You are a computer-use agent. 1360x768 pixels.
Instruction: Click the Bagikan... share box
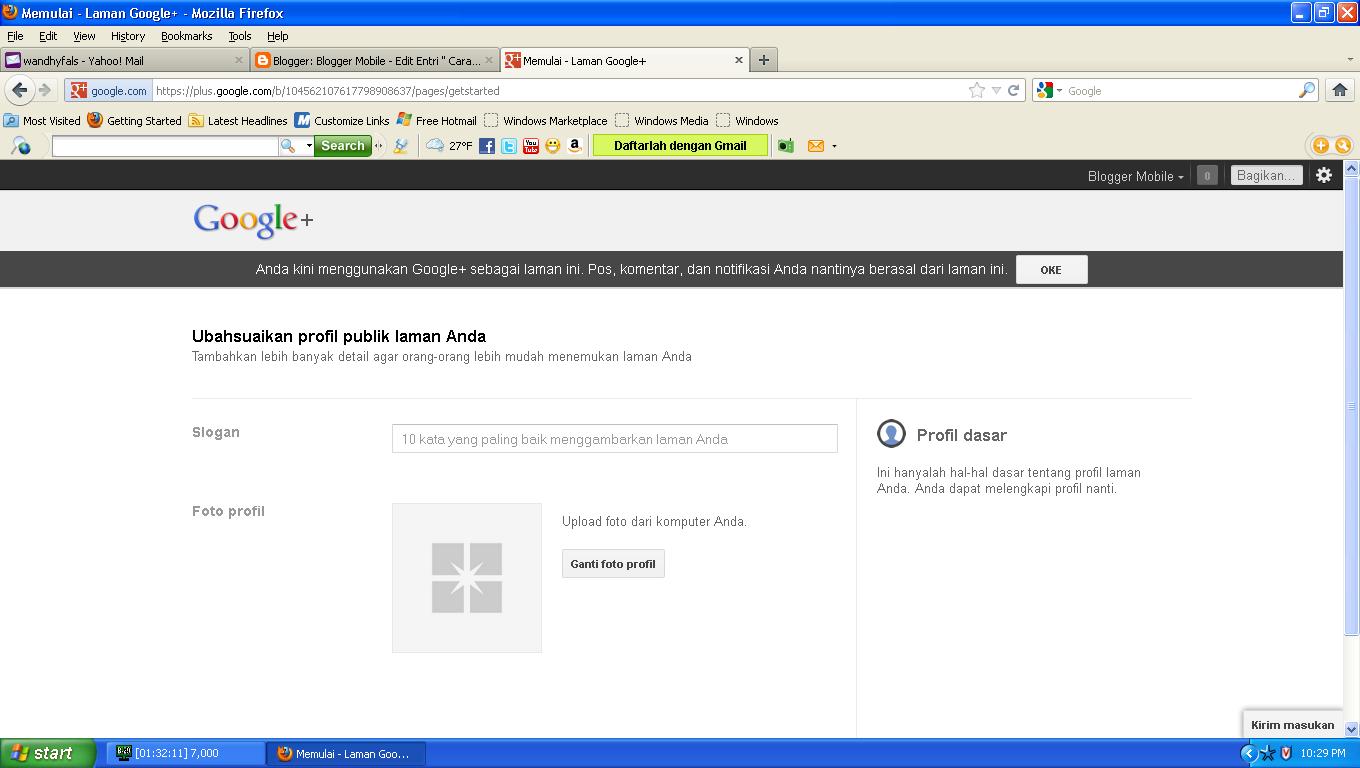[1266, 175]
